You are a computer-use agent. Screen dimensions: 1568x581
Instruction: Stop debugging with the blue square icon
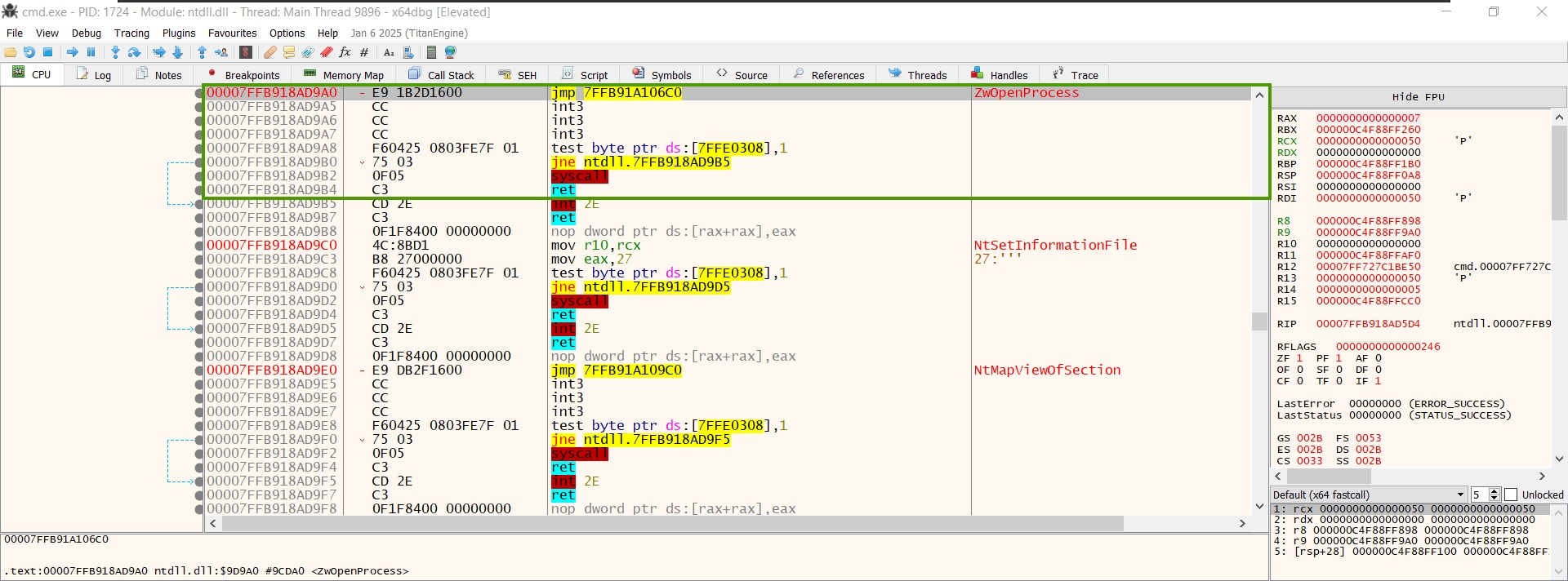pyautogui.click(x=48, y=52)
